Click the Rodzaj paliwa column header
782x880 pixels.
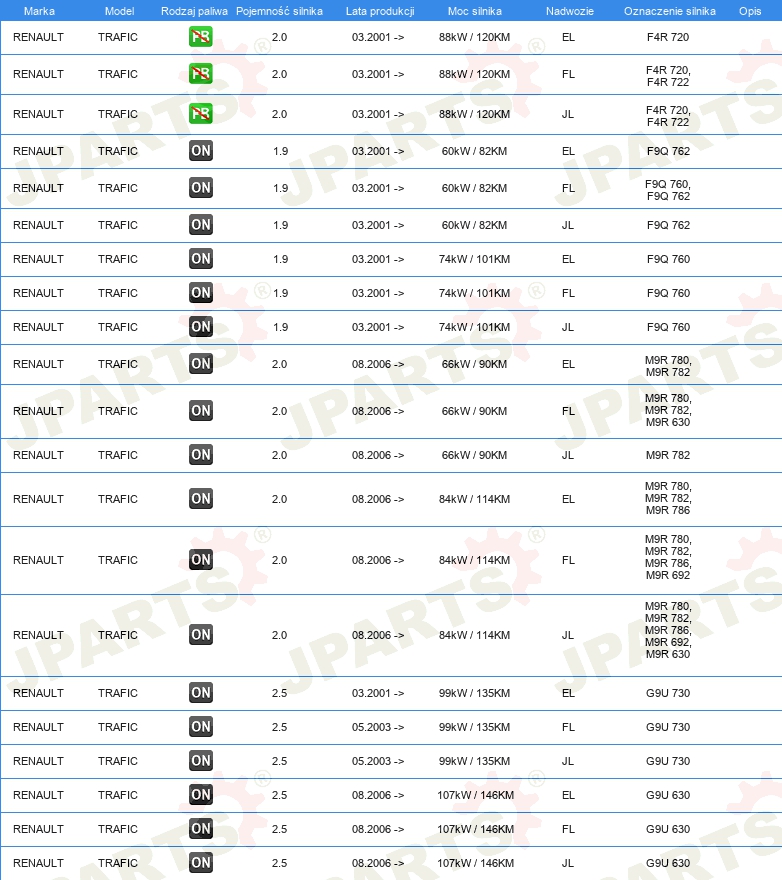194,11
